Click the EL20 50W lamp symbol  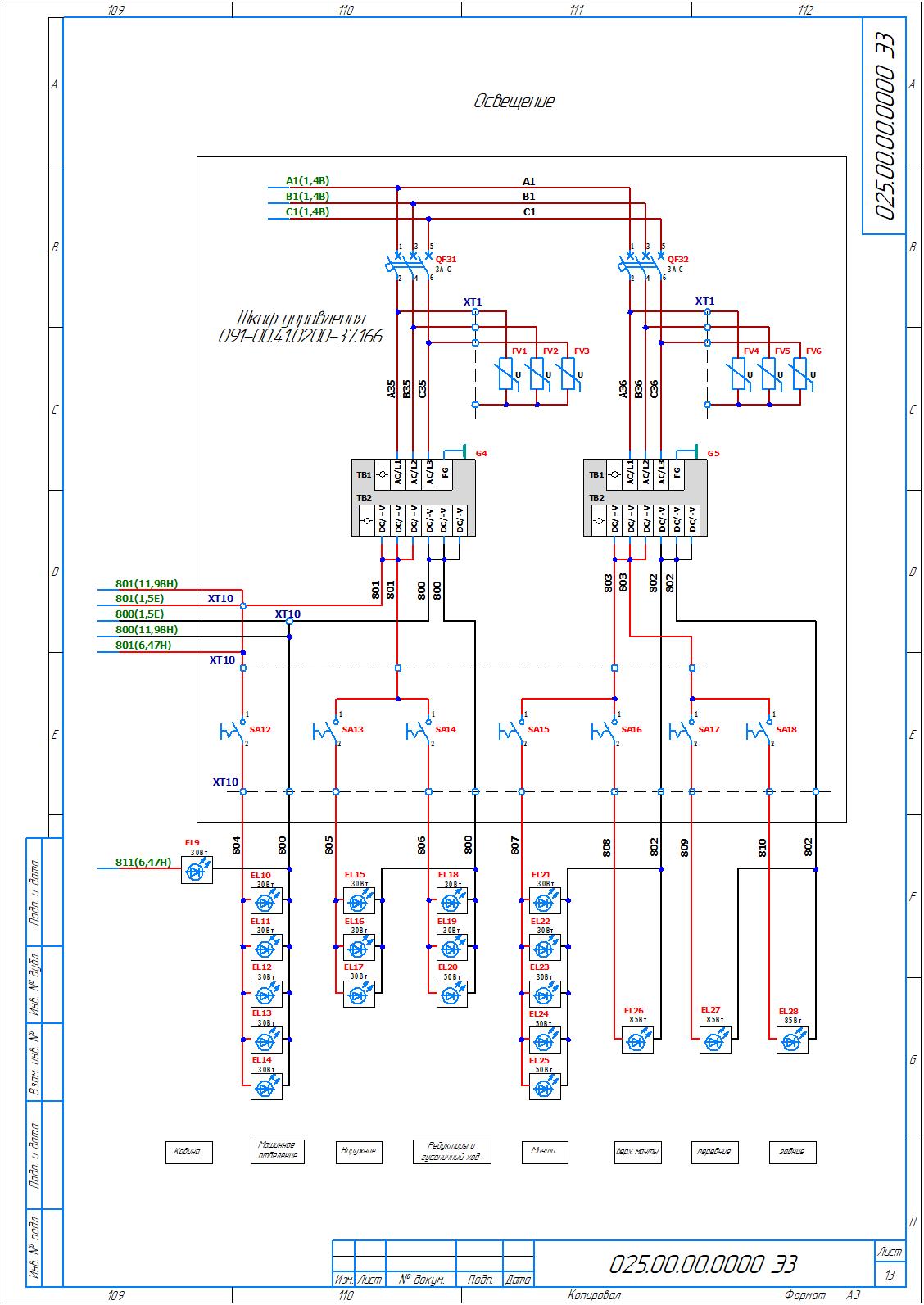point(451,995)
